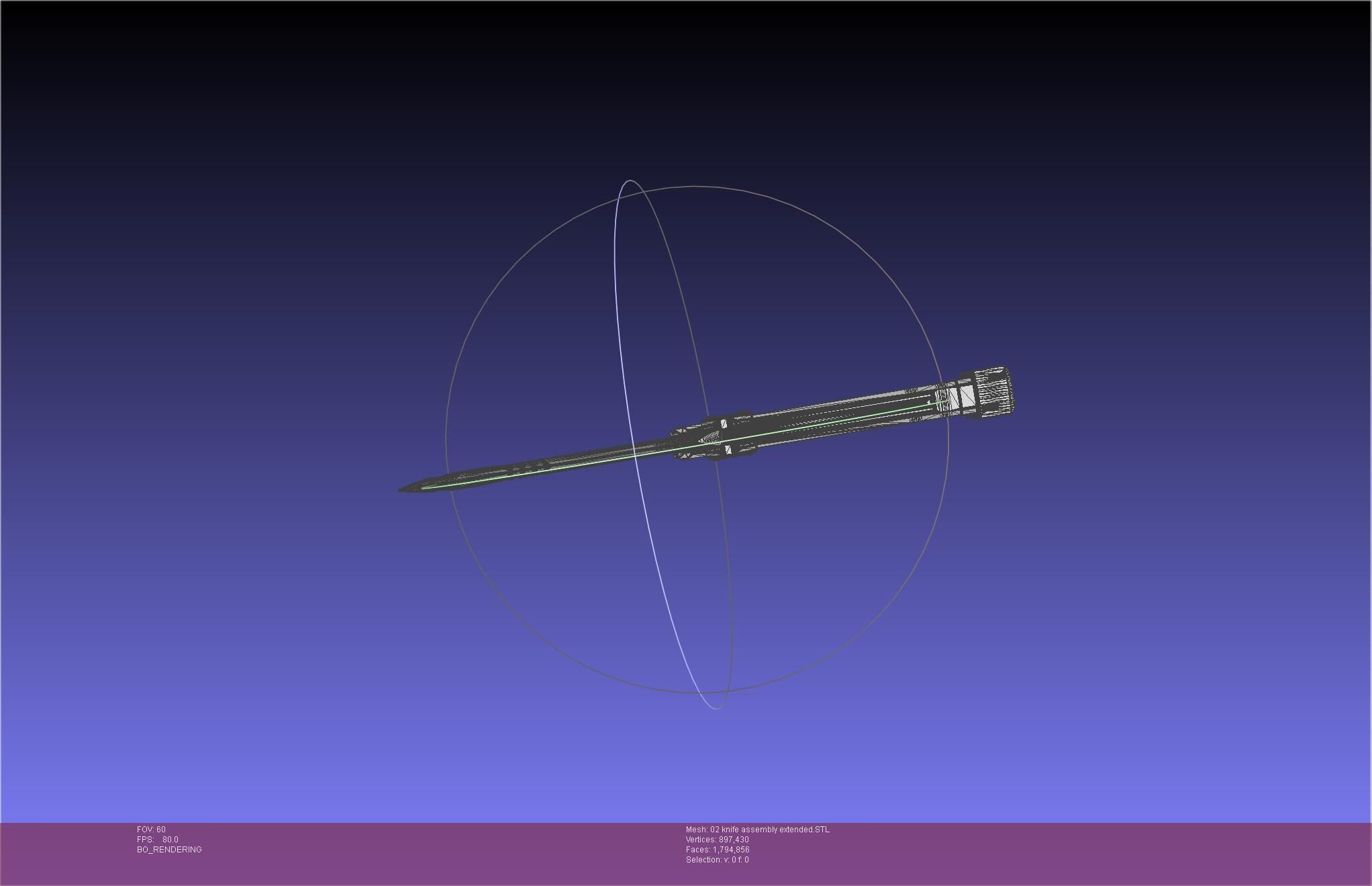Image resolution: width=1372 pixels, height=886 pixels.
Task: Click the FPS: 80.0 readout
Action: [x=158, y=840]
